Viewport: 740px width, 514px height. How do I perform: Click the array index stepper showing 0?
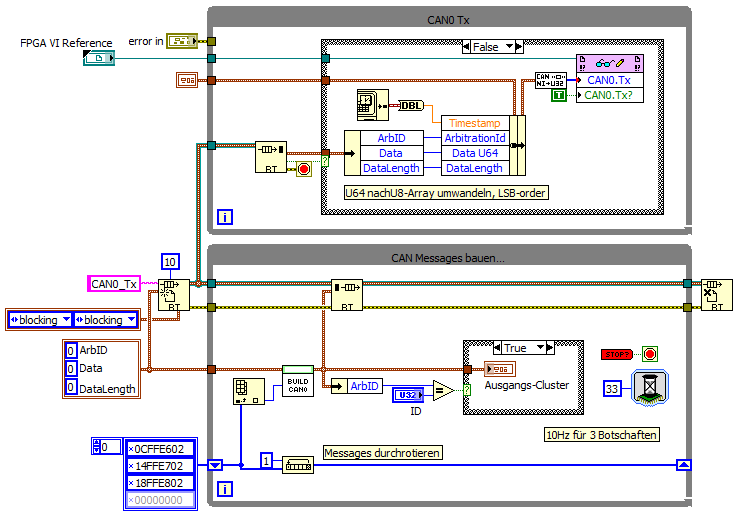[x=97, y=447]
